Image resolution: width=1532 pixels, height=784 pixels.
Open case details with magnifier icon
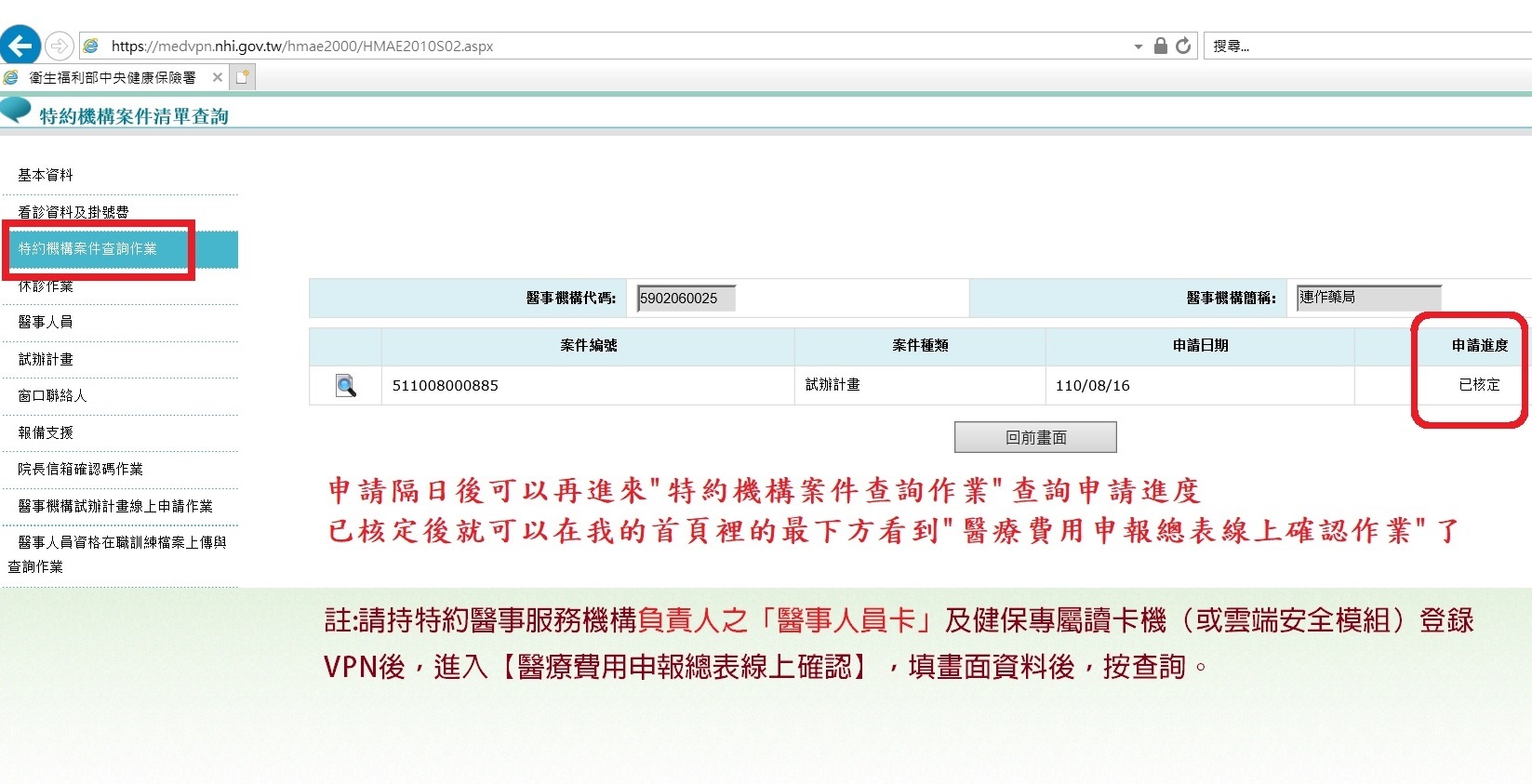tap(345, 385)
